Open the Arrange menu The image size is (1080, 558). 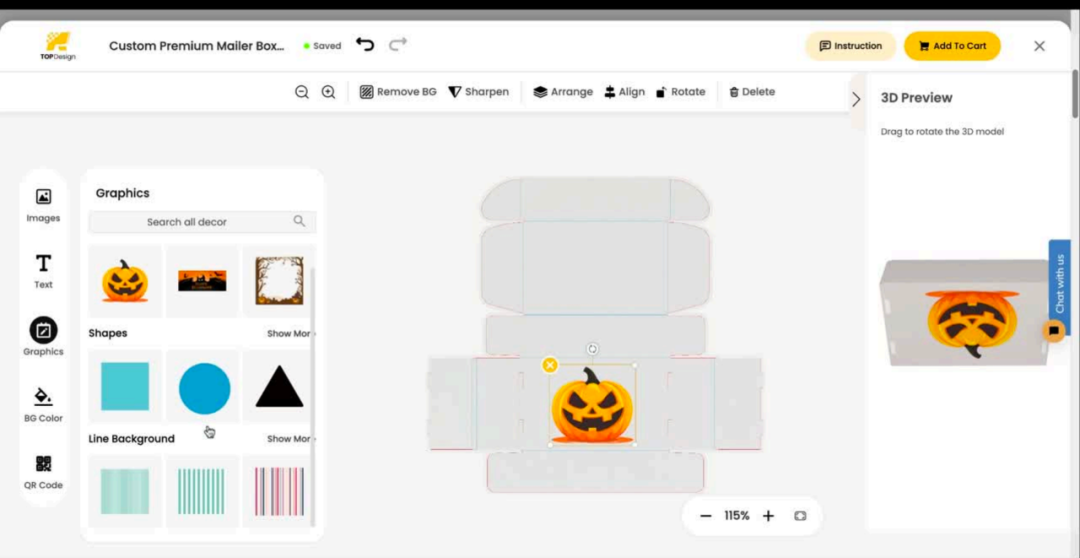pos(563,92)
